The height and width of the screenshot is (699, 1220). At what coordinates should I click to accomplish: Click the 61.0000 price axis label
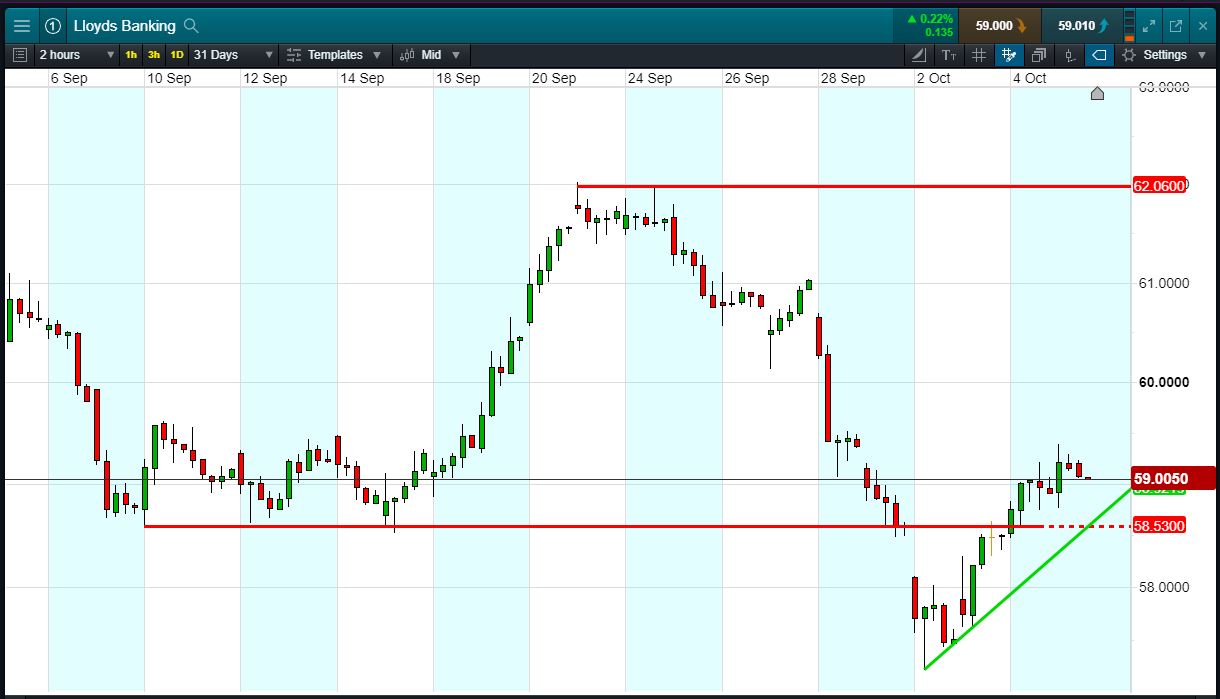[x=1164, y=284]
